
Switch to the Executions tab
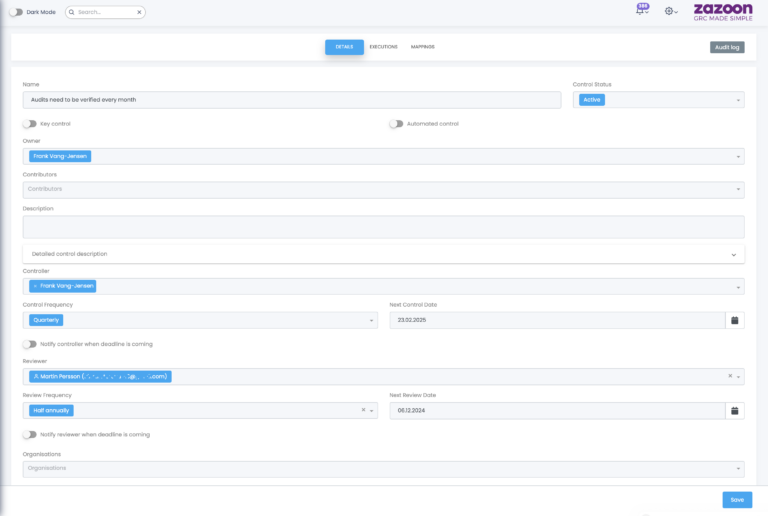tap(383, 47)
